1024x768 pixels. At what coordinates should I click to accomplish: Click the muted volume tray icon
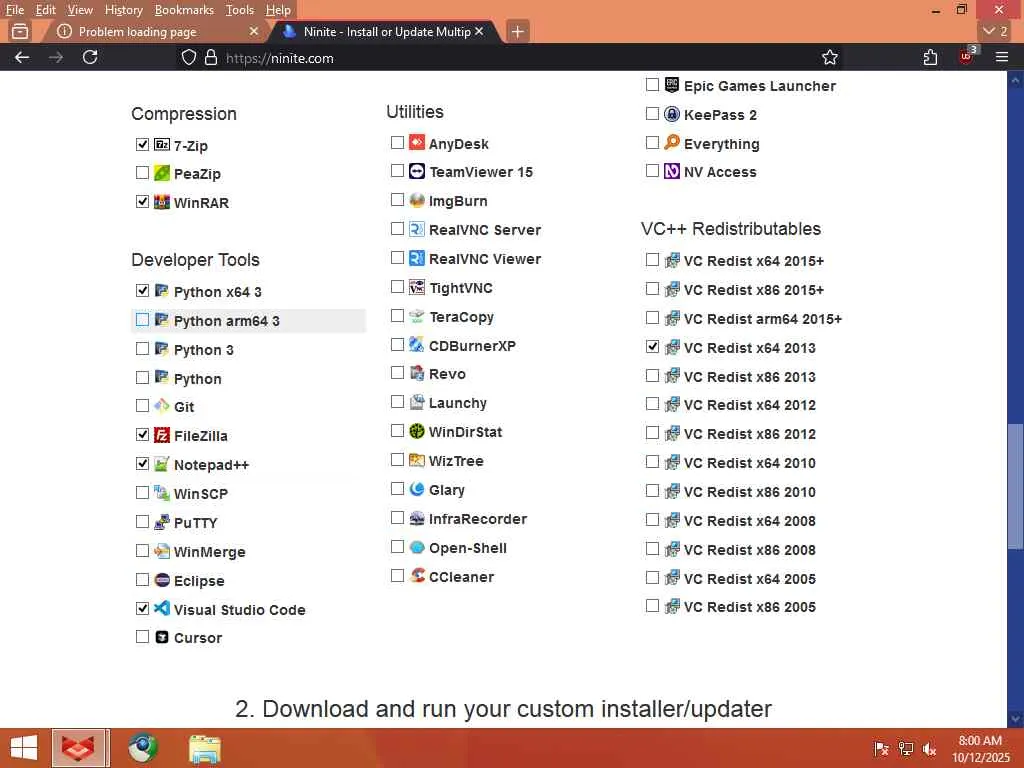pyautogui.click(x=929, y=748)
